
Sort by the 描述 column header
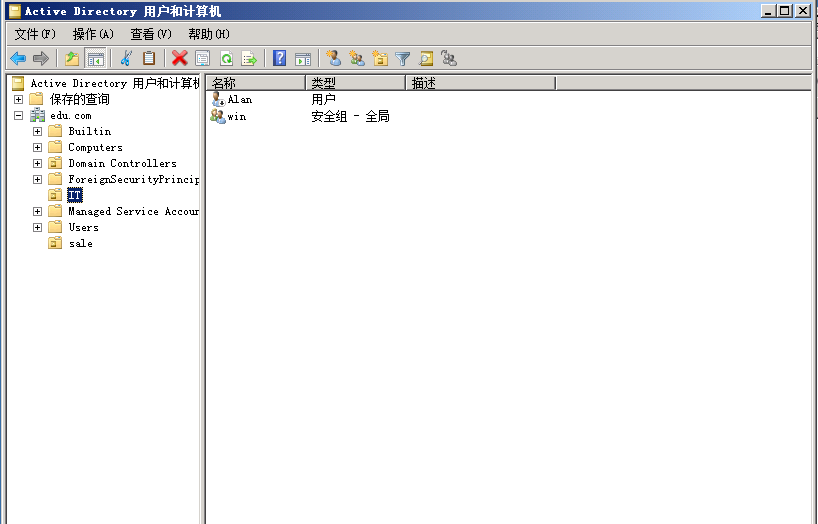tap(481, 83)
